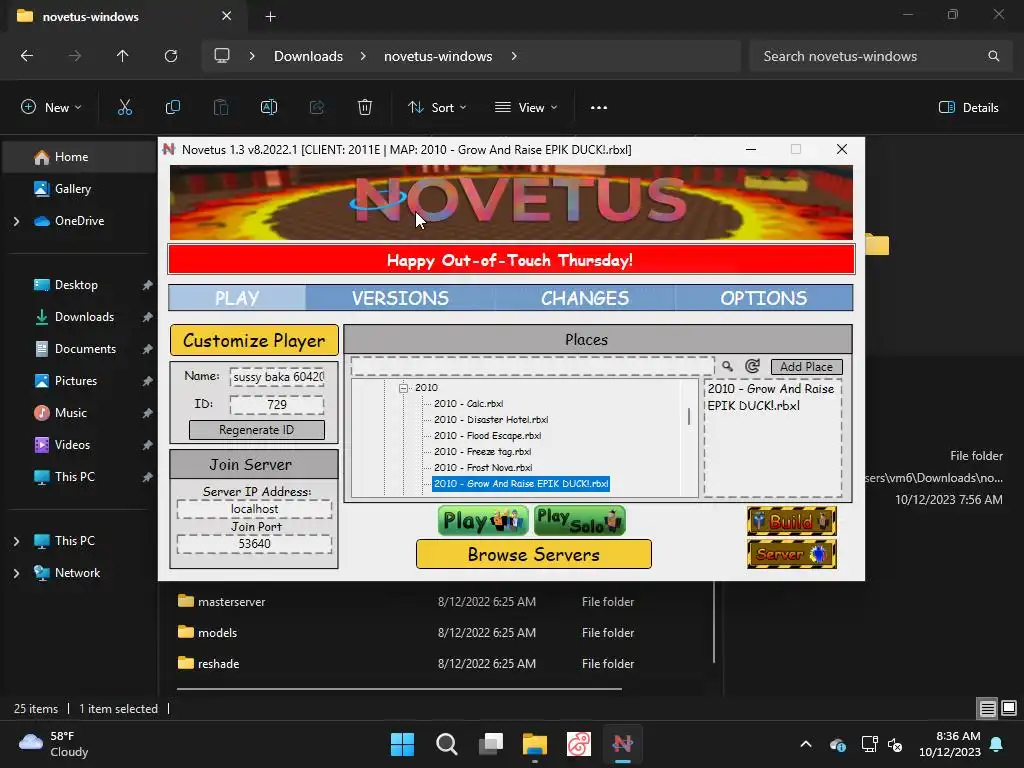The image size is (1024, 768).
Task: Collapse the 2010 folder in Places tree
Action: (x=404, y=388)
